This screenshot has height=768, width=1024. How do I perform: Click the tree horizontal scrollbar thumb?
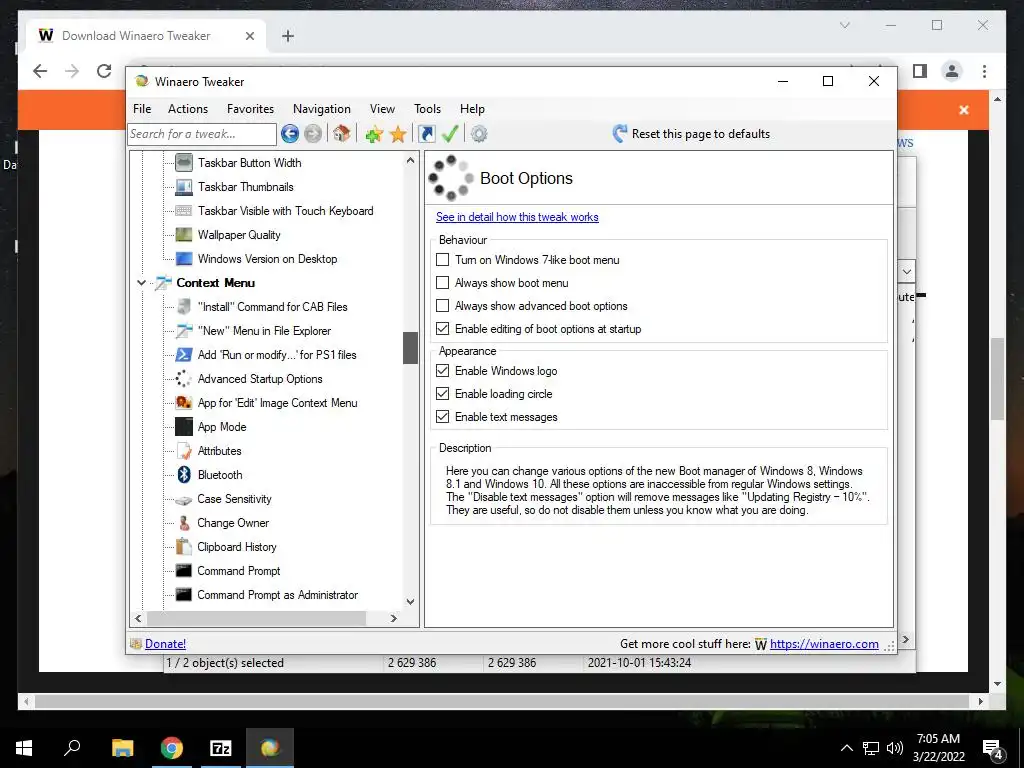click(256, 618)
